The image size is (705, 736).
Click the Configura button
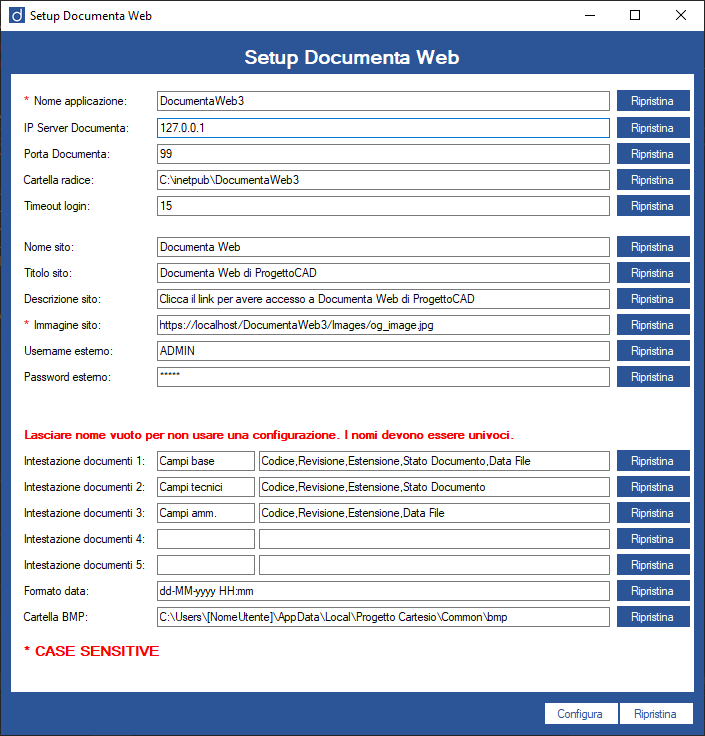tap(581, 714)
